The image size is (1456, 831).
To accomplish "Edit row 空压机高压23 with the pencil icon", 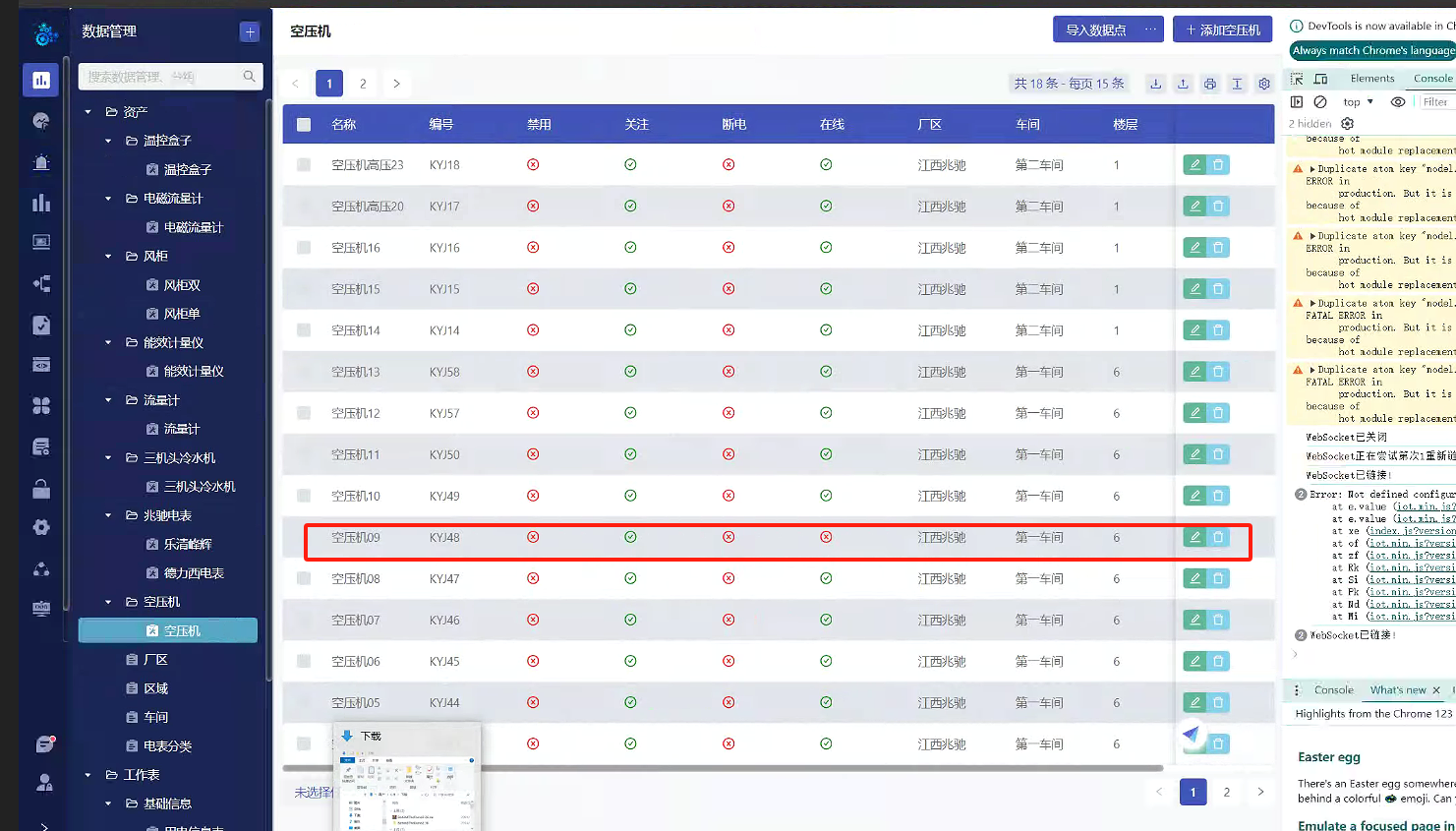I will pos(1194,165).
